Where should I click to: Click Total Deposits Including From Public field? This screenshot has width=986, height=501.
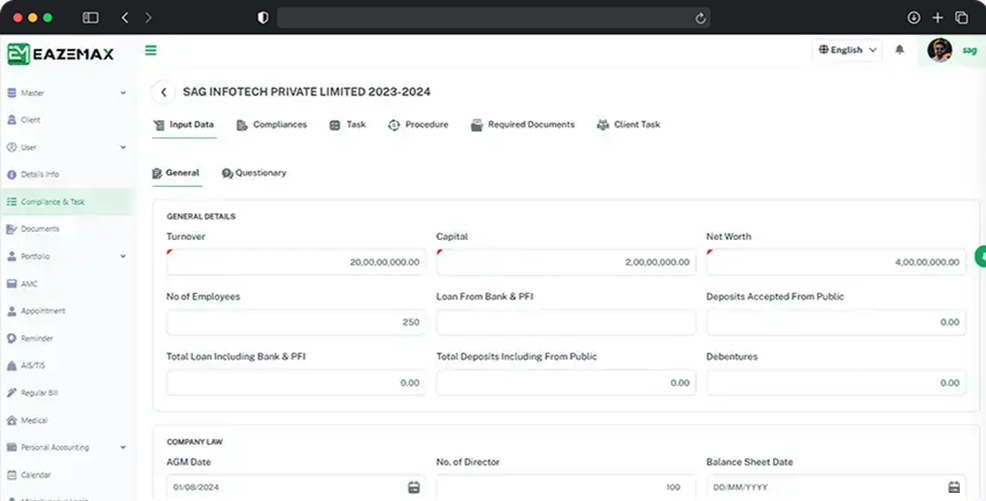click(566, 383)
